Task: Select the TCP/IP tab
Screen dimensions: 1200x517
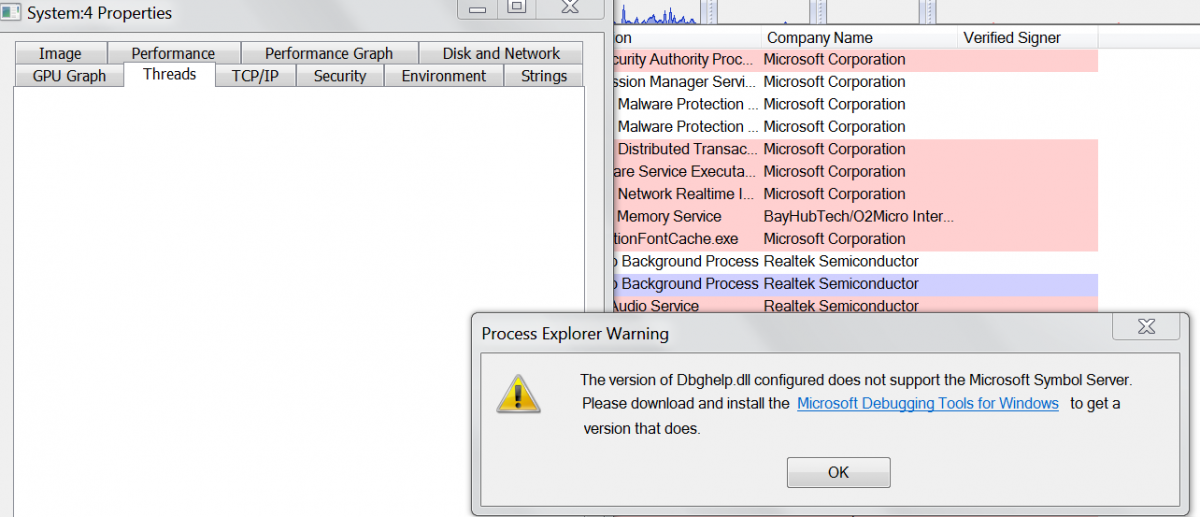Action: tap(255, 76)
